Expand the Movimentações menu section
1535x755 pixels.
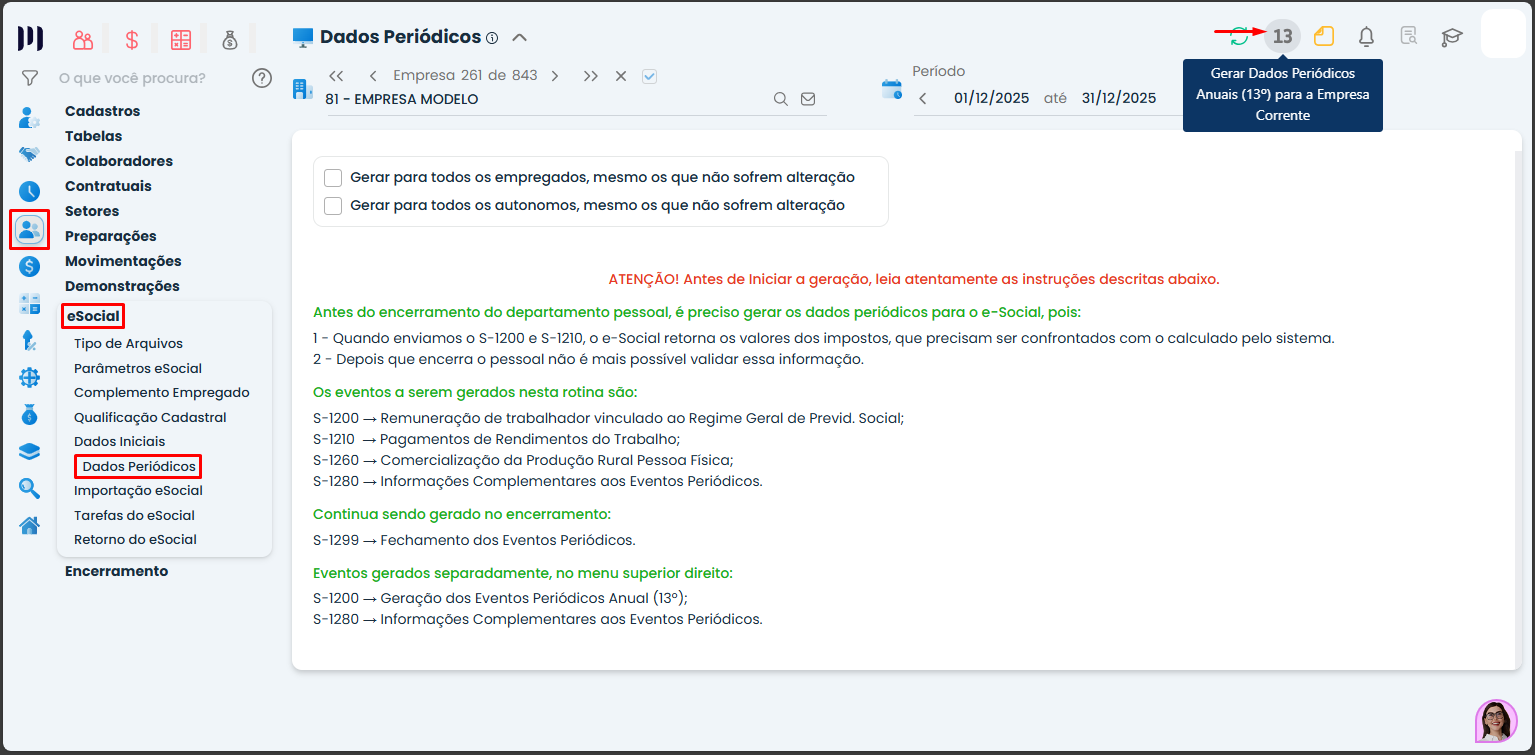point(123,261)
